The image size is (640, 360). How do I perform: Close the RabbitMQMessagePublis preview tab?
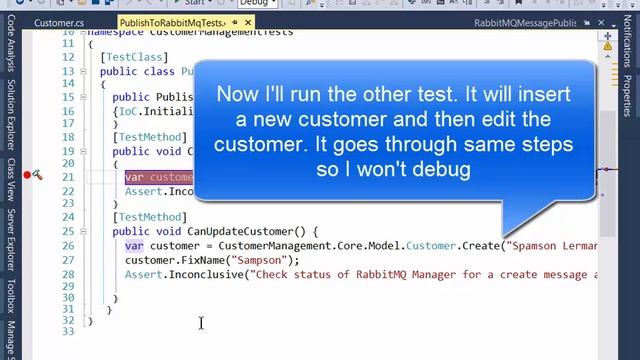tap(601, 22)
